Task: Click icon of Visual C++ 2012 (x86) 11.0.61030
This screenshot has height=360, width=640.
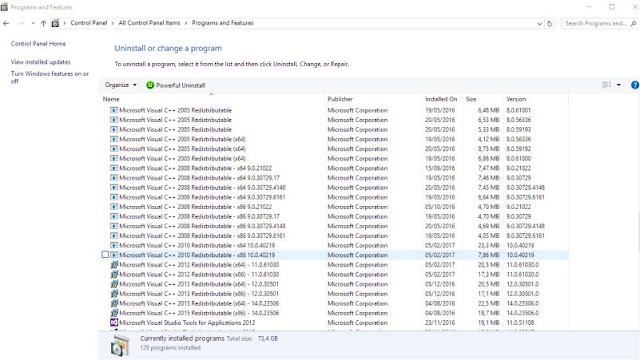Action: click(114, 274)
